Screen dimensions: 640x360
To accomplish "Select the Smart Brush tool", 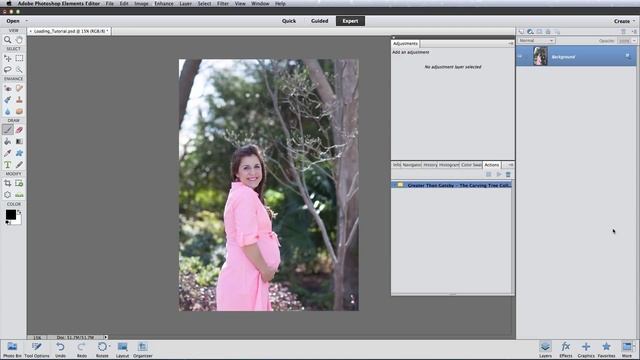I will (7, 100).
